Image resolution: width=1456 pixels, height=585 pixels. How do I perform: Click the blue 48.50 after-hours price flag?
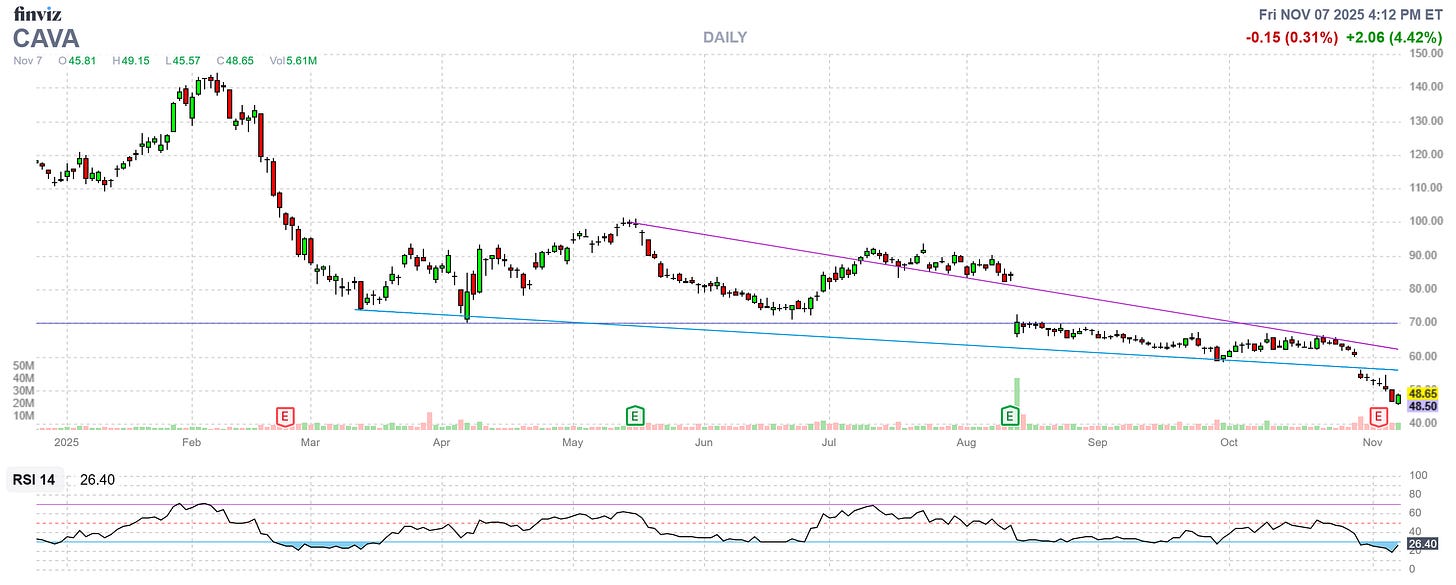(x=1420, y=407)
